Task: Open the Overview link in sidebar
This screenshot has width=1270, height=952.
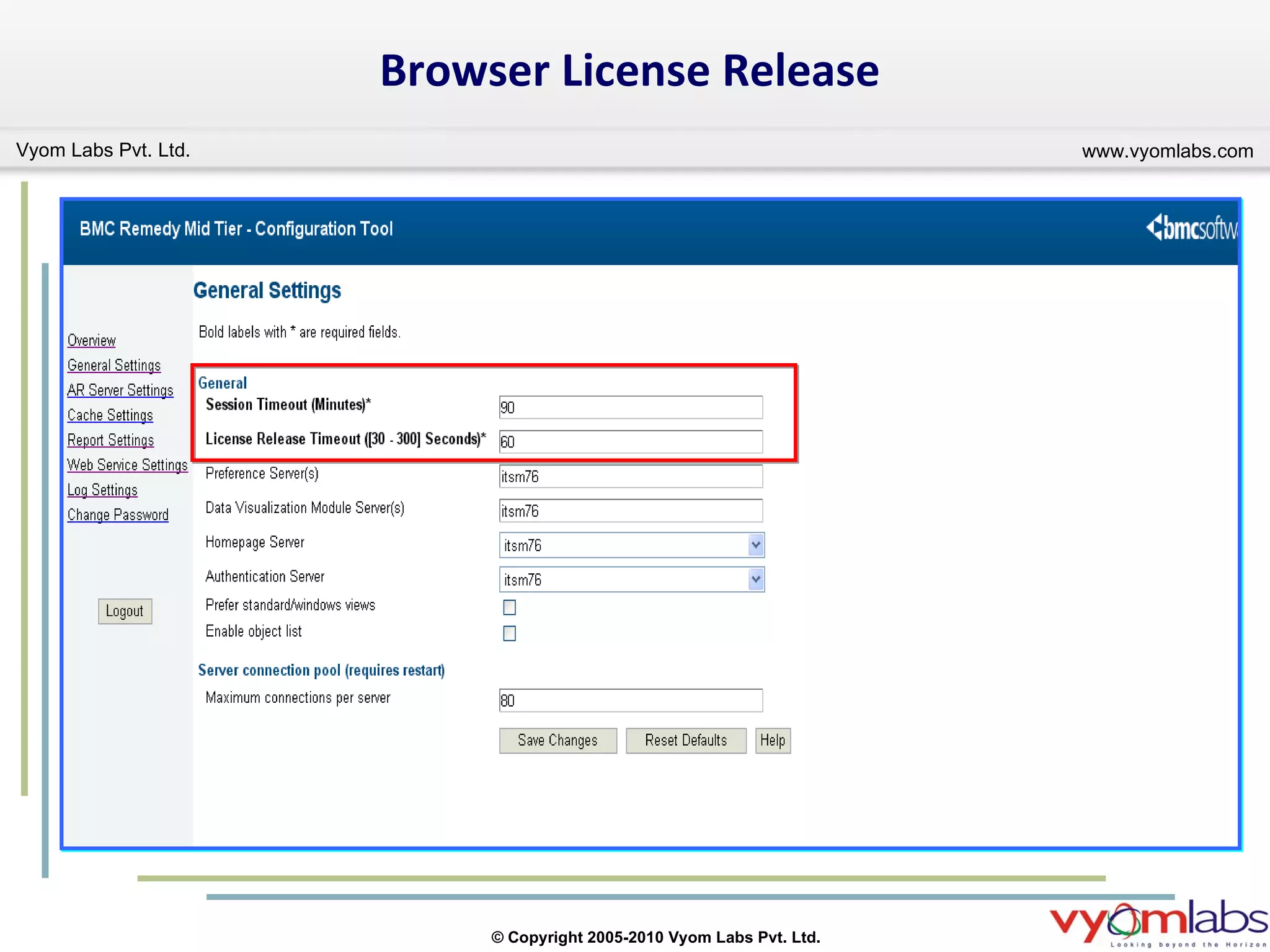Action: click(x=91, y=340)
